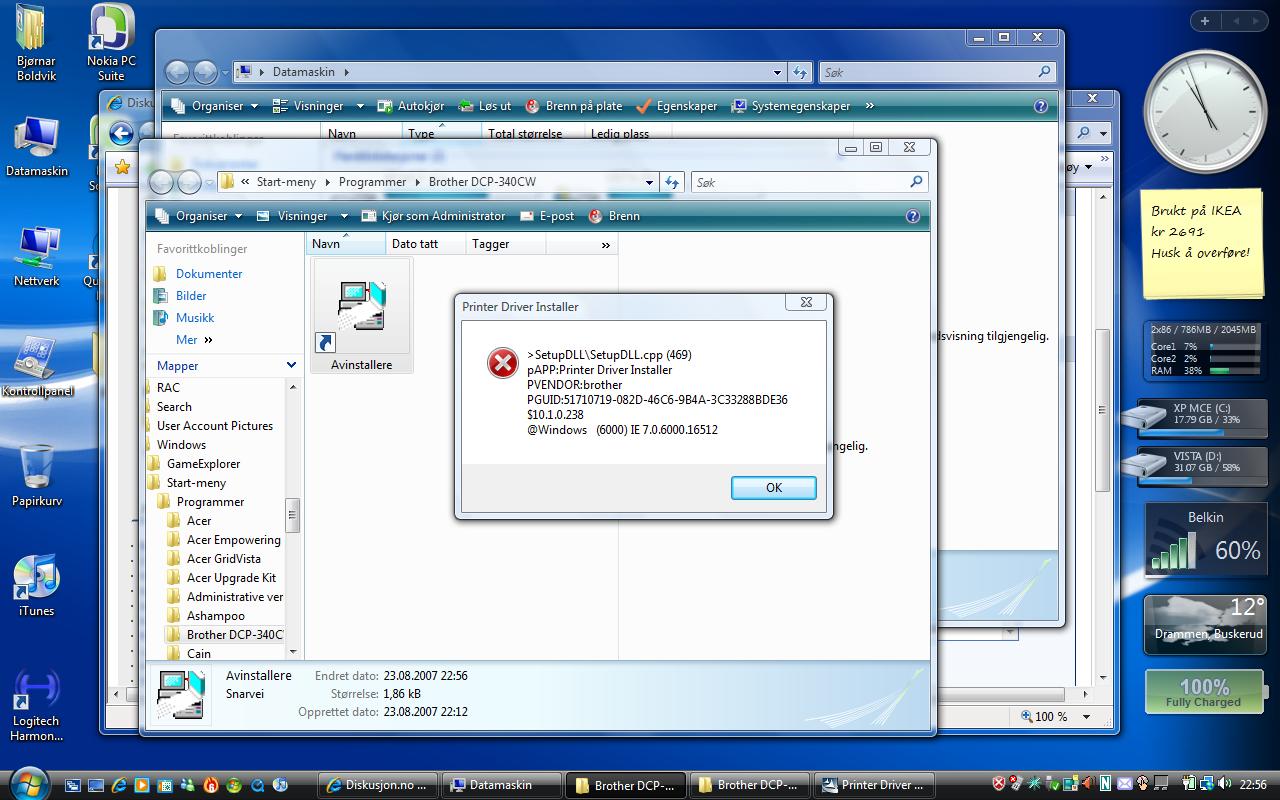This screenshot has height=800, width=1280.
Task: Click Belkin wireless signal gadget
Action: [1204, 541]
